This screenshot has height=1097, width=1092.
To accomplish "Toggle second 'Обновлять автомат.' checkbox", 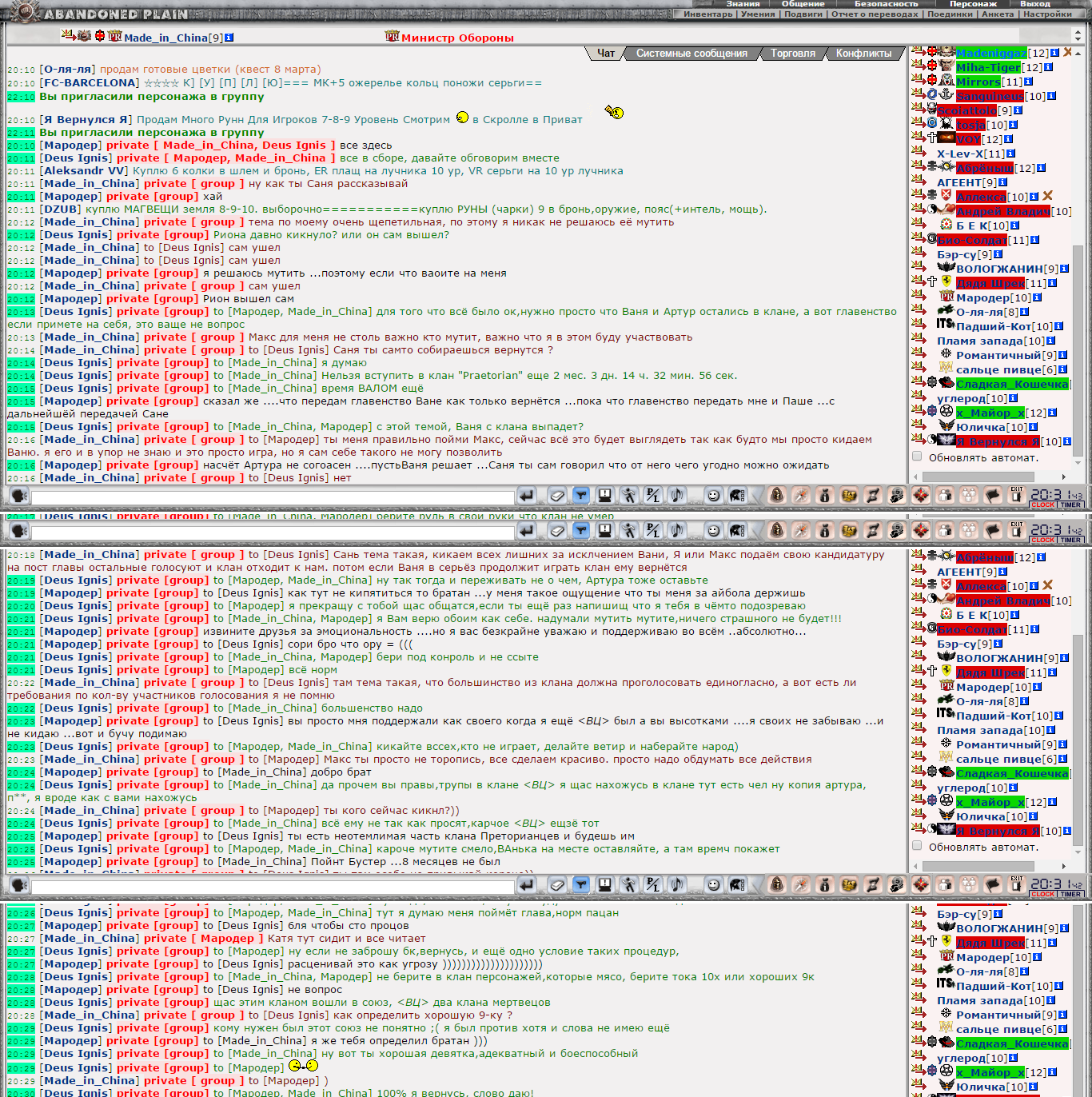I will [x=917, y=846].
